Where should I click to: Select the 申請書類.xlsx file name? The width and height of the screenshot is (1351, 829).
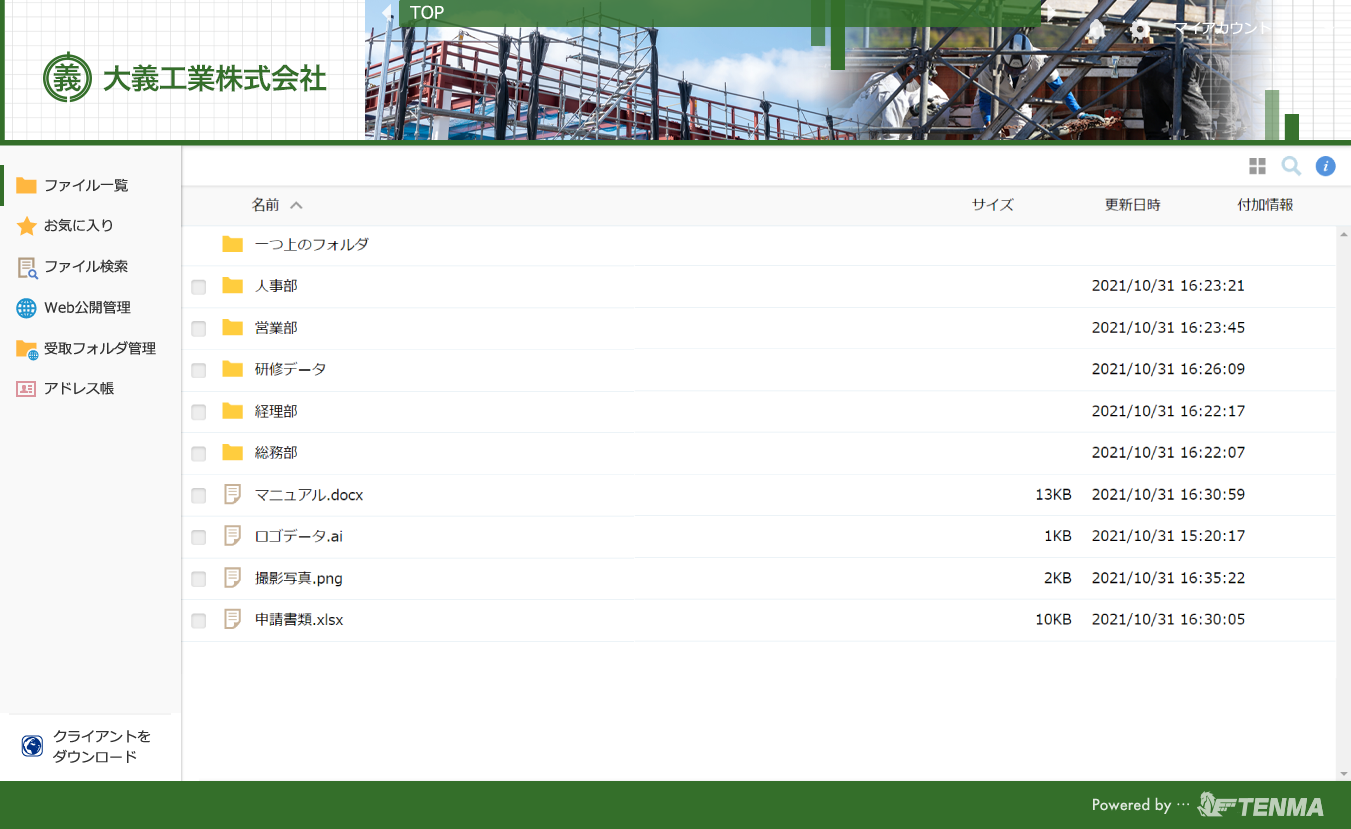pos(299,620)
